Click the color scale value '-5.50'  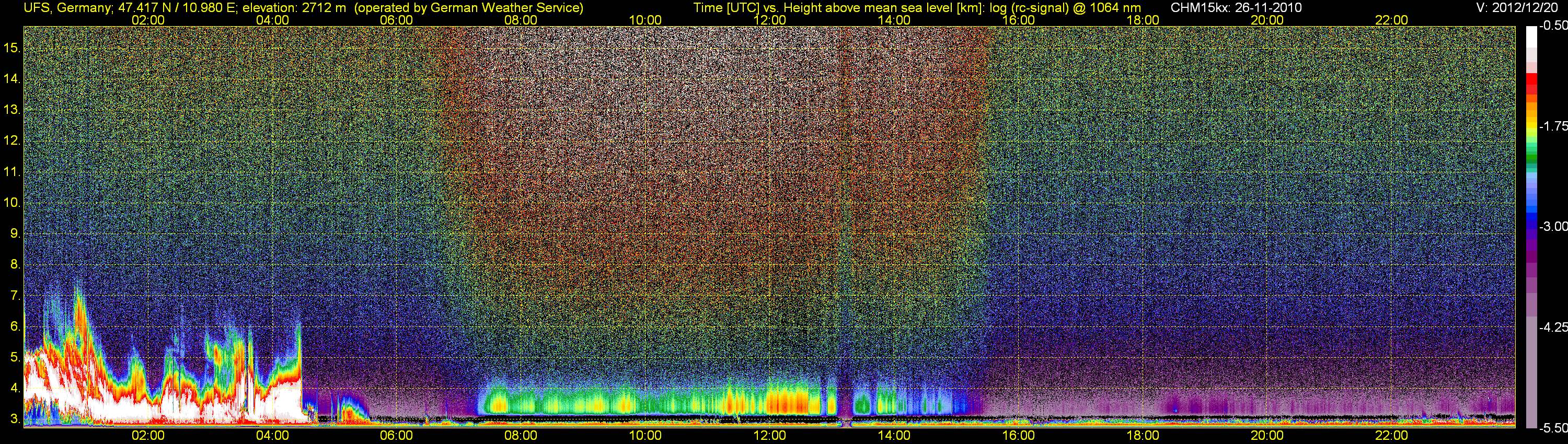(x=1553, y=428)
